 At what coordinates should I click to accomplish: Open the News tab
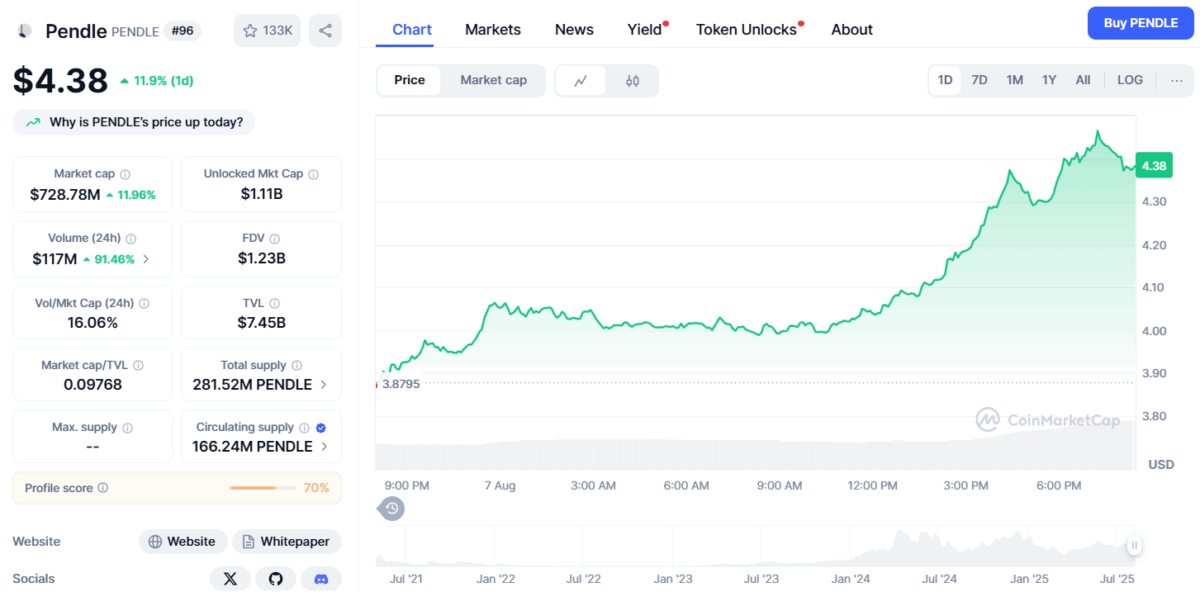574,29
